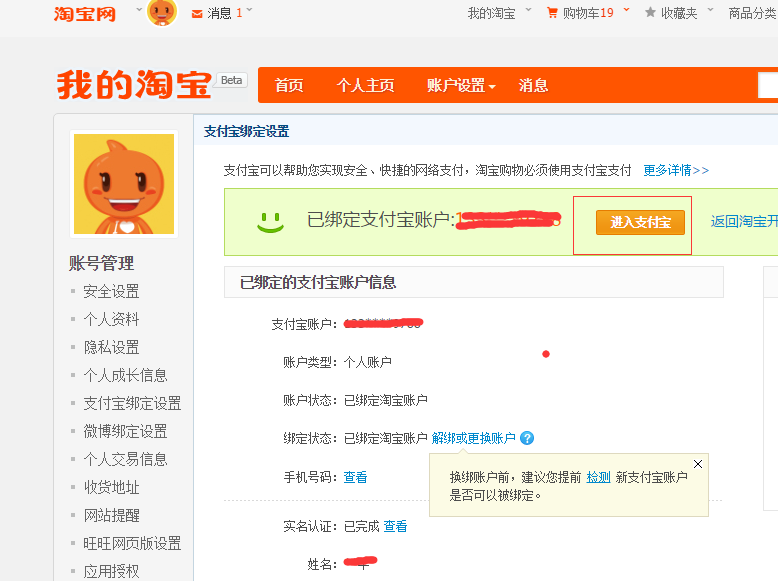The image size is (778, 581).
Task: Click the message envelope icon
Action: (197, 14)
